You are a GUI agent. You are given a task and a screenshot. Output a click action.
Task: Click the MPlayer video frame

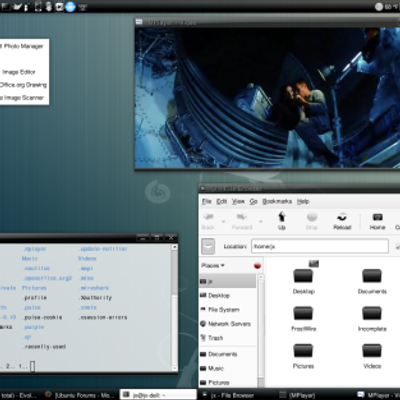[267, 98]
